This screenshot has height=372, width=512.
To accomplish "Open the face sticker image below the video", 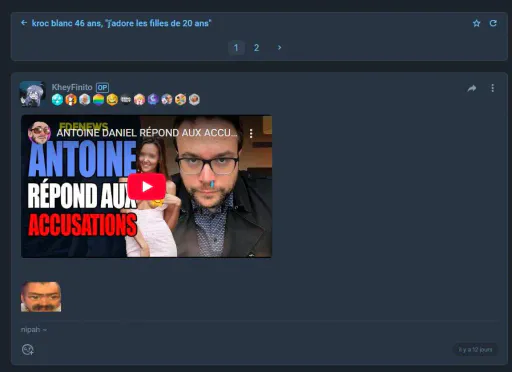I will 41,297.
